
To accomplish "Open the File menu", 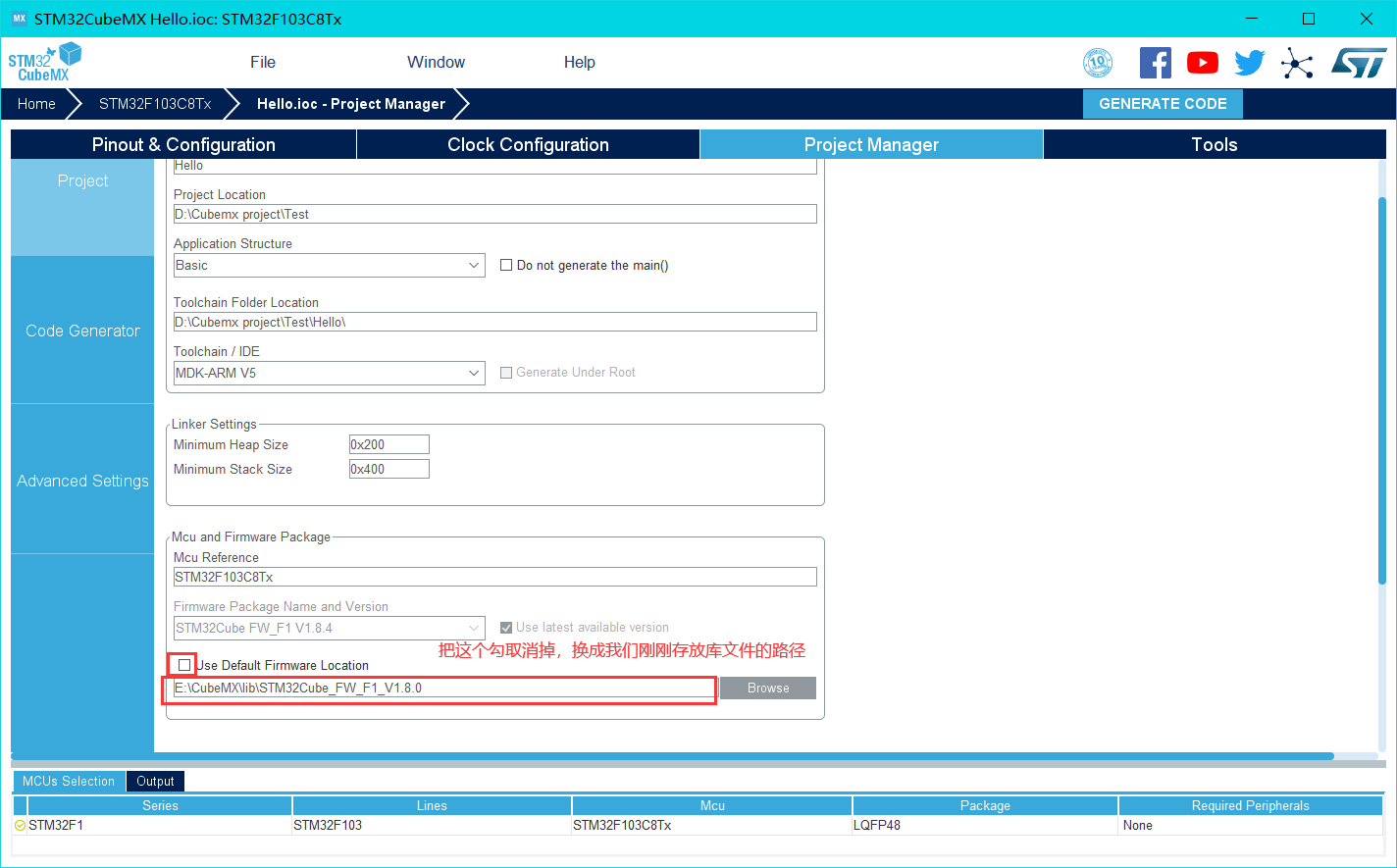I will point(263,62).
